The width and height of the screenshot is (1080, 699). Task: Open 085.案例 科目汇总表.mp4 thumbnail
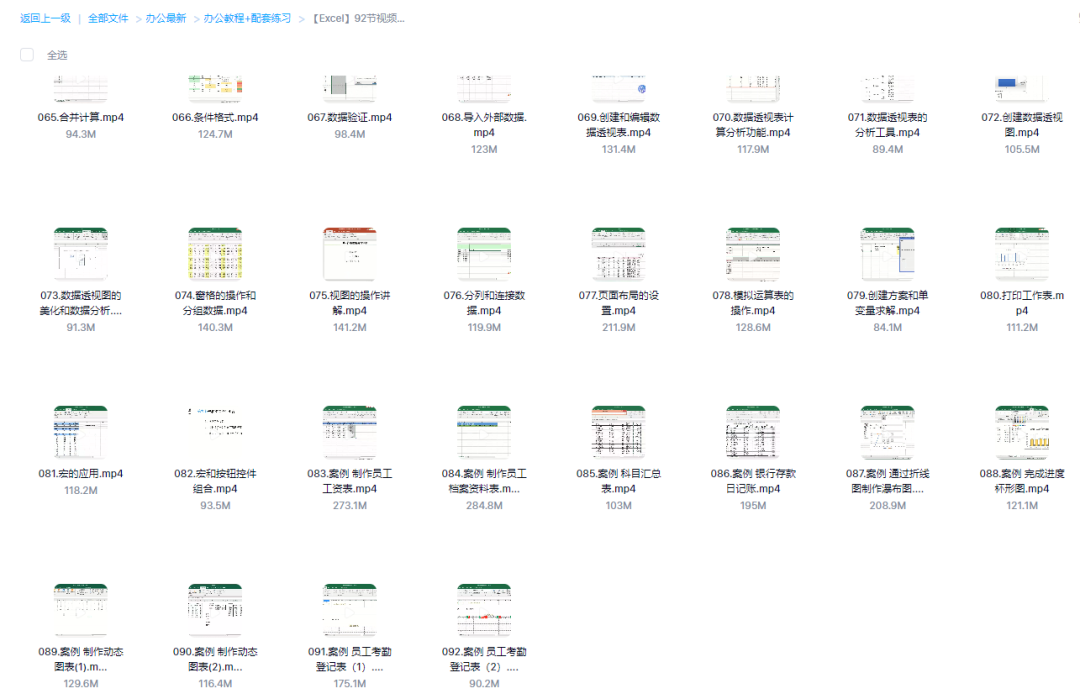(618, 432)
